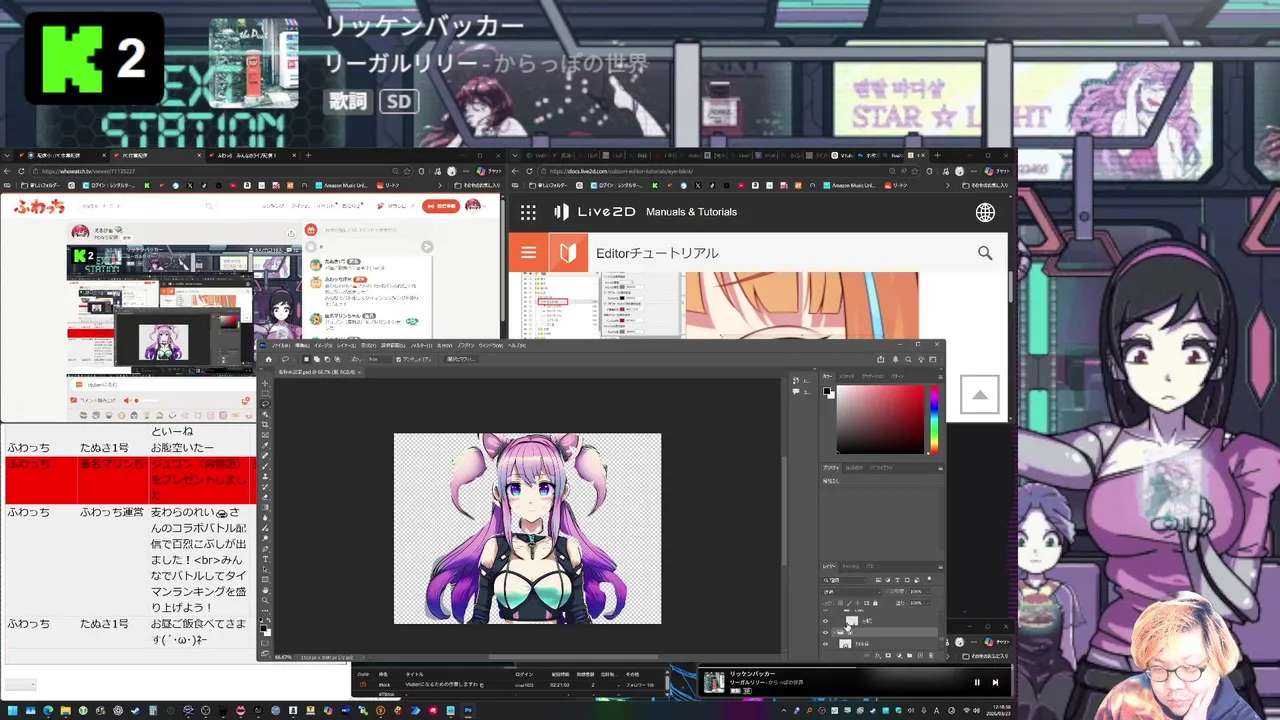This screenshot has width=1280, height=720.
Task: Click the Photoshop search magnifier icon
Action: coord(908,359)
